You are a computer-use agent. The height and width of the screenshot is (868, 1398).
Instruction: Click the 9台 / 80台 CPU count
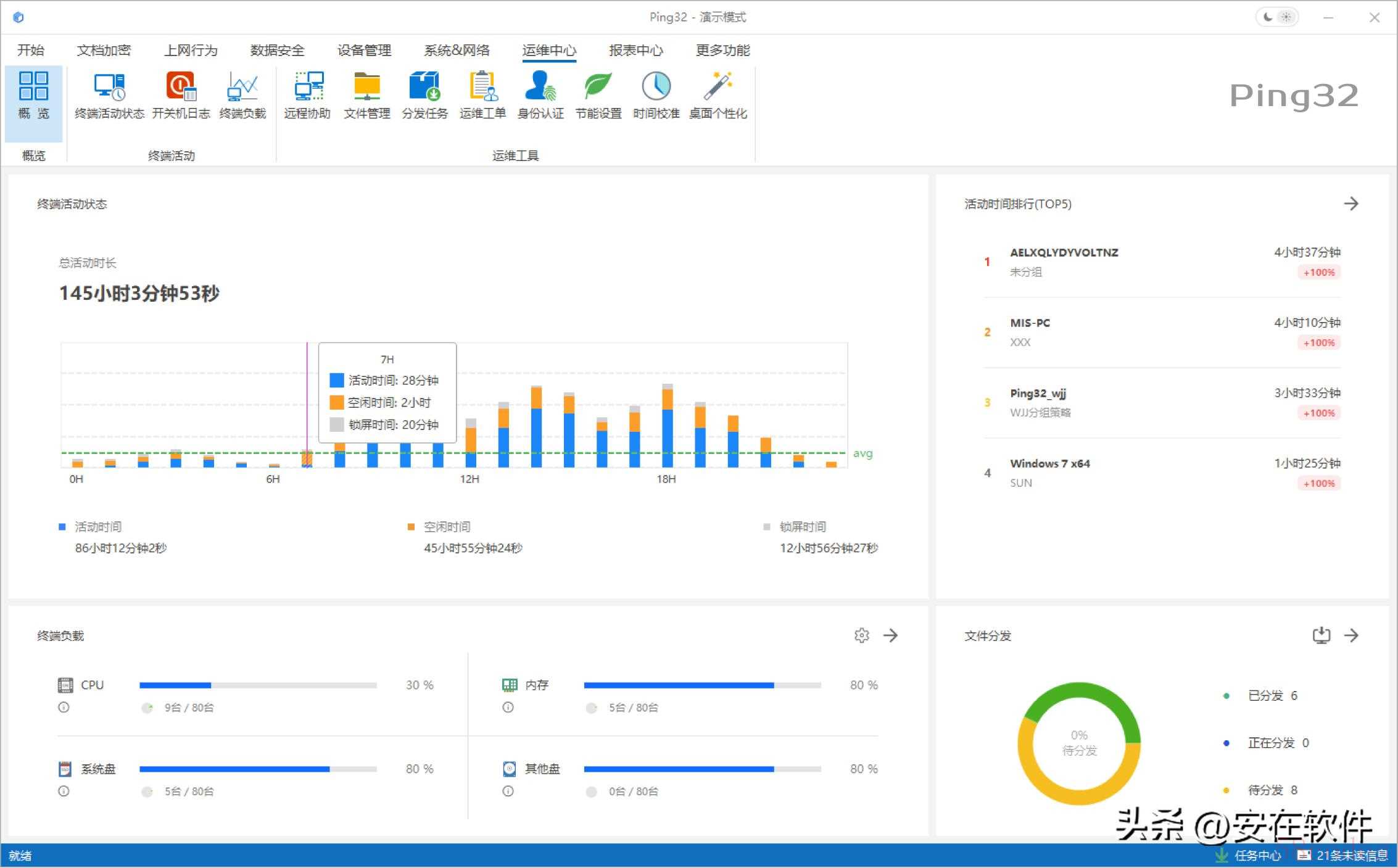point(189,708)
